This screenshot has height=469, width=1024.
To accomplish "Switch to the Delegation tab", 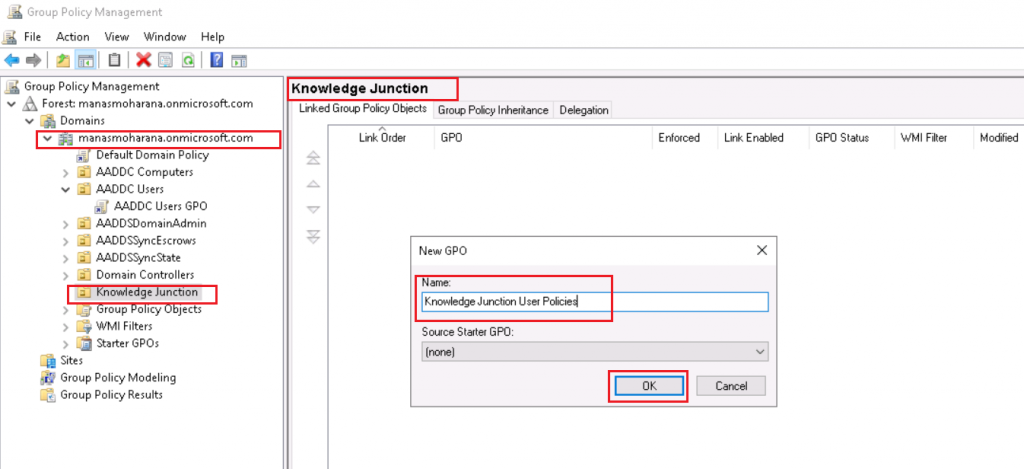I will point(583,110).
